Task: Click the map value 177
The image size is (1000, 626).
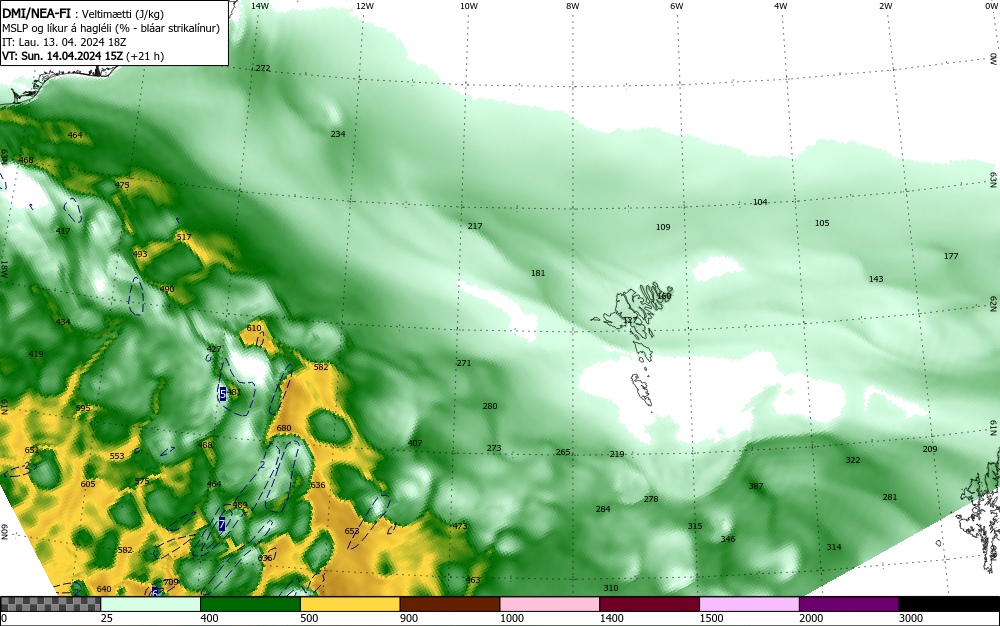Action: pyautogui.click(x=951, y=256)
